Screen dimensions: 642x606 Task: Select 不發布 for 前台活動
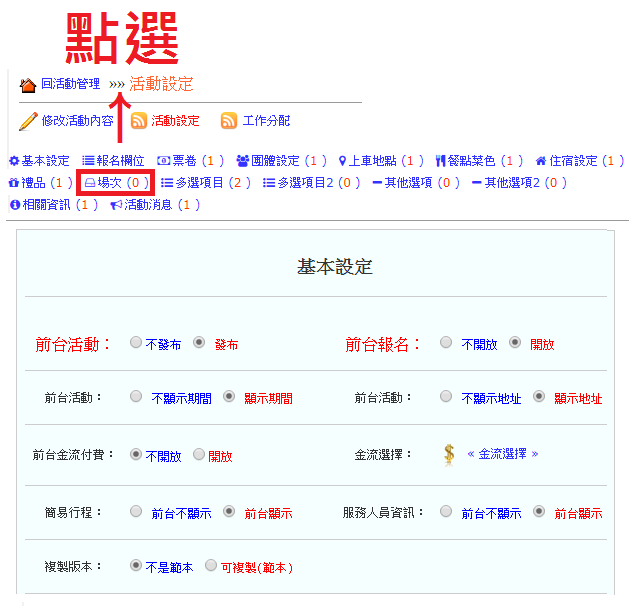[x=136, y=342]
